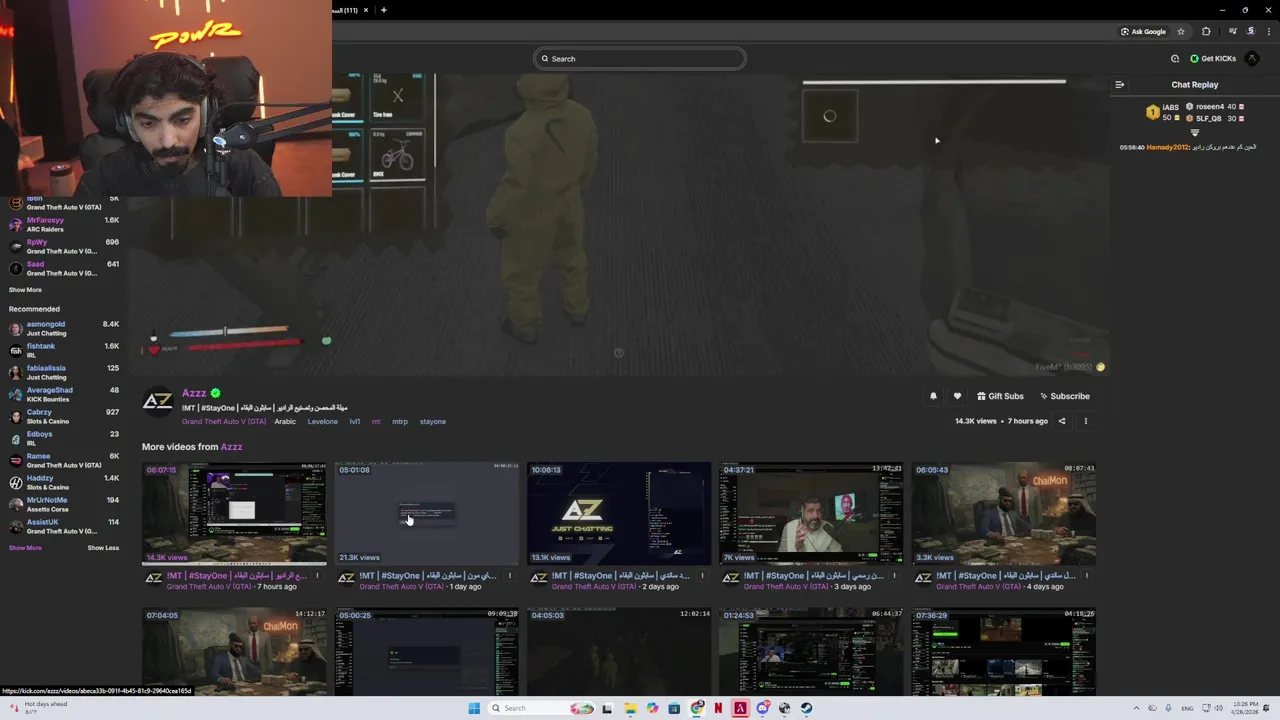Open the 01:24:53 video thumbnail

tap(811, 651)
